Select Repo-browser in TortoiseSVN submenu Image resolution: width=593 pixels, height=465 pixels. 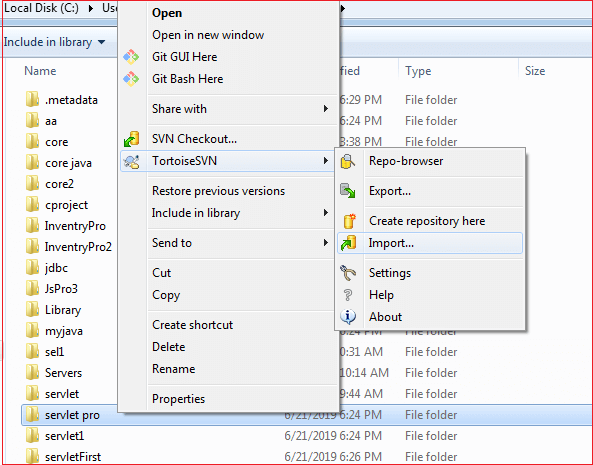(x=430, y=161)
